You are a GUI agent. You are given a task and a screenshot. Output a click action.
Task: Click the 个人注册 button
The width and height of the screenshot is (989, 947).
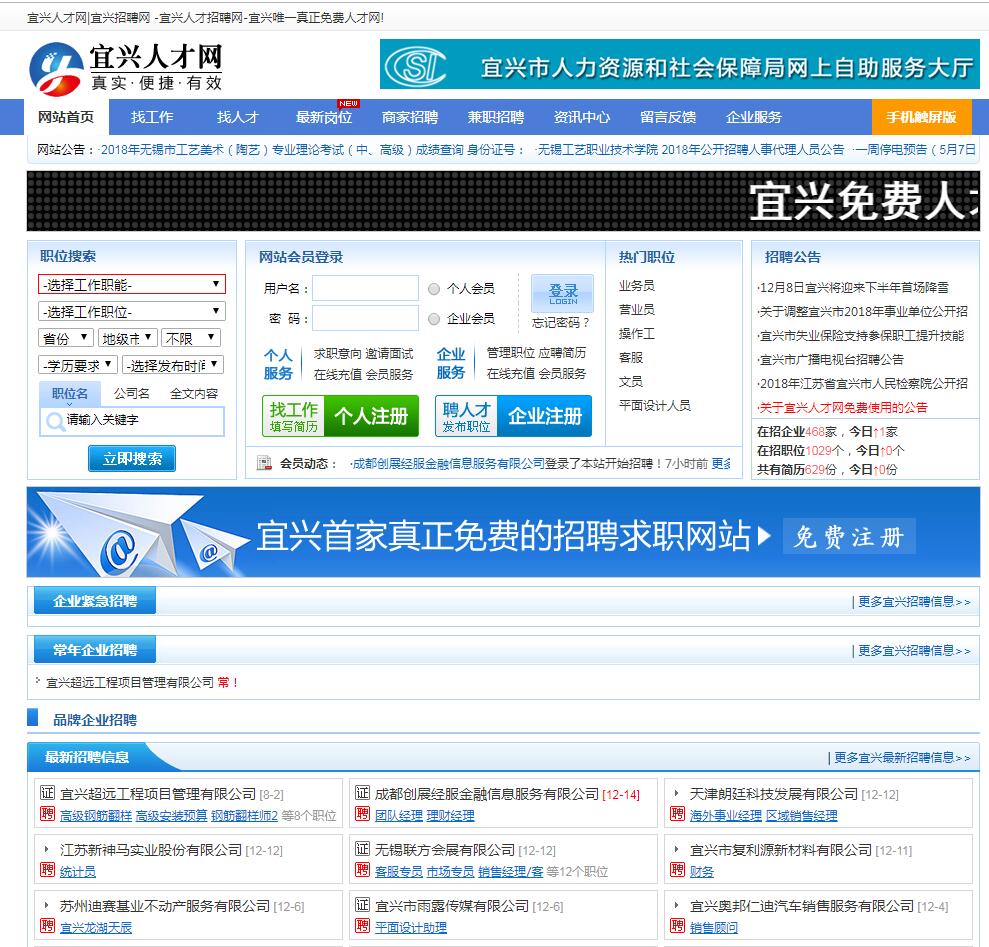pyautogui.click(x=341, y=416)
